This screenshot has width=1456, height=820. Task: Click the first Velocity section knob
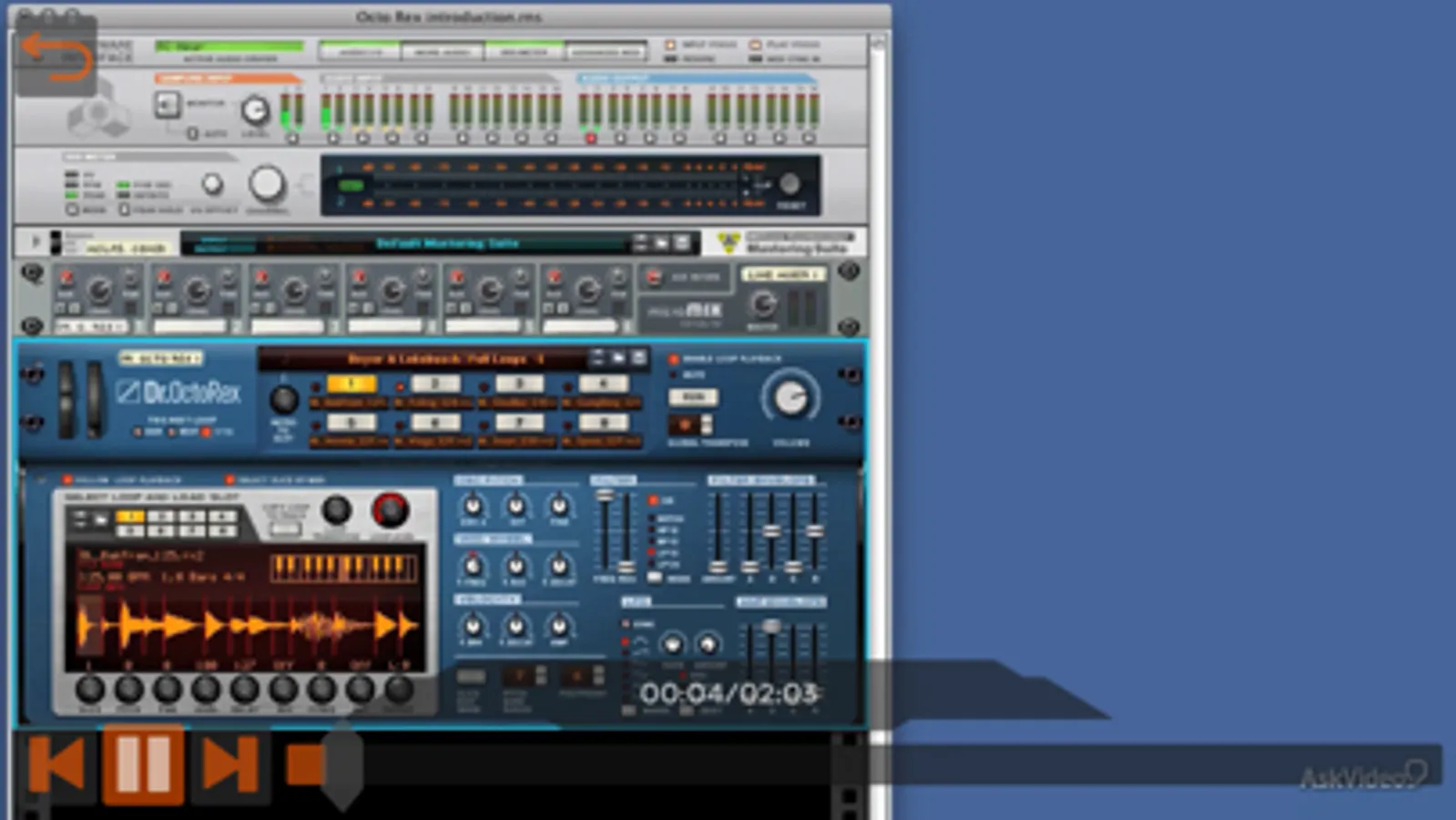coord(473,626)
